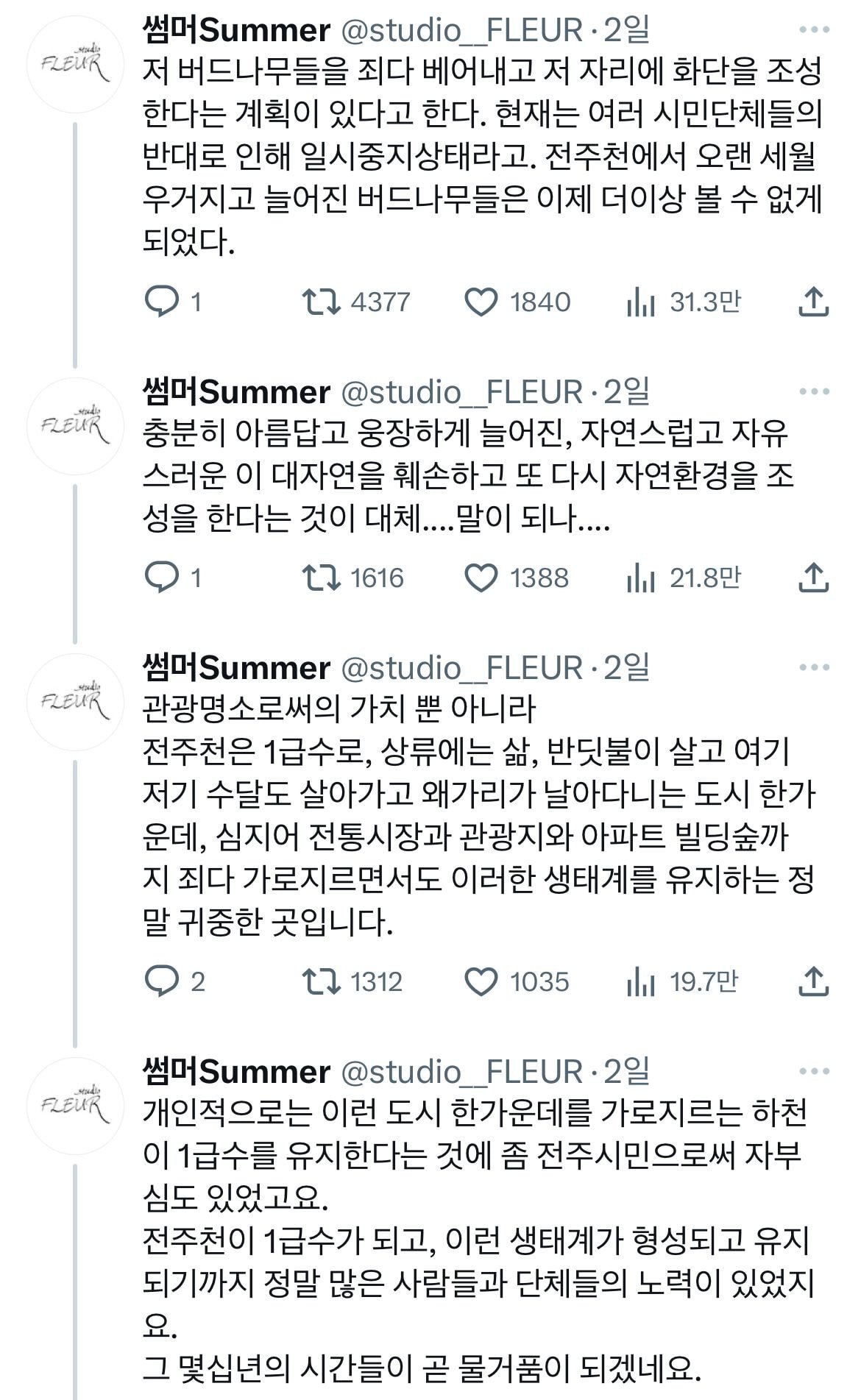Share the first tweet via share icon
Screen dimensions: 861x1400
point(813,299)
